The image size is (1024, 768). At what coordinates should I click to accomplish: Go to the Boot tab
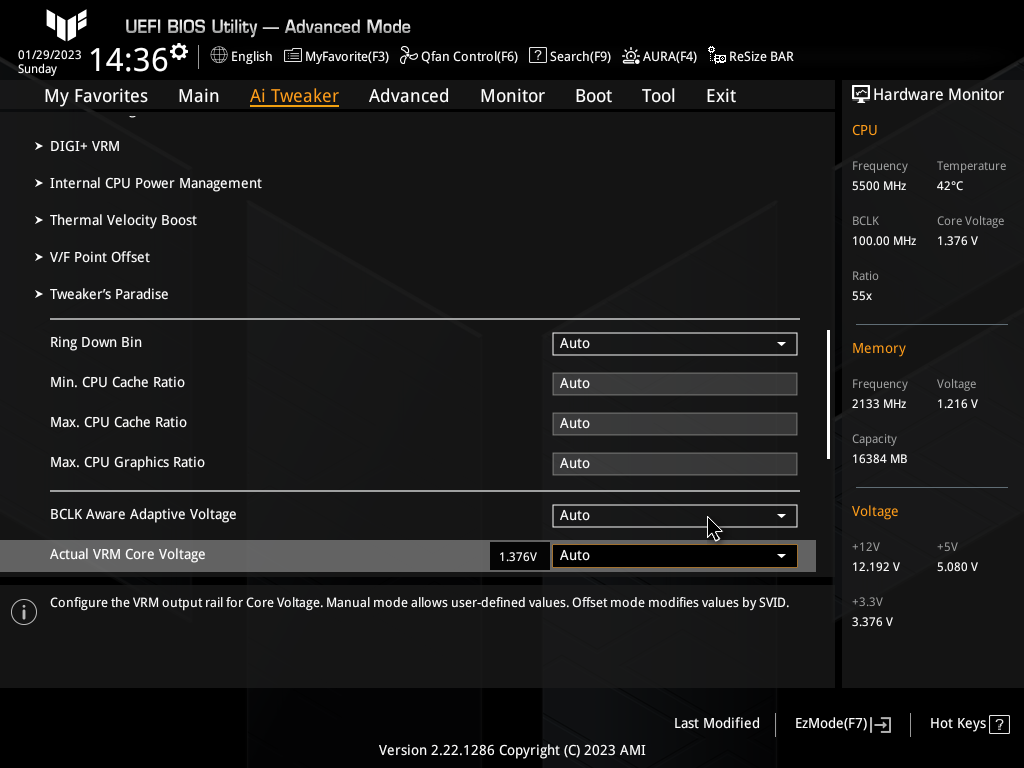click(x=594, y=96)
